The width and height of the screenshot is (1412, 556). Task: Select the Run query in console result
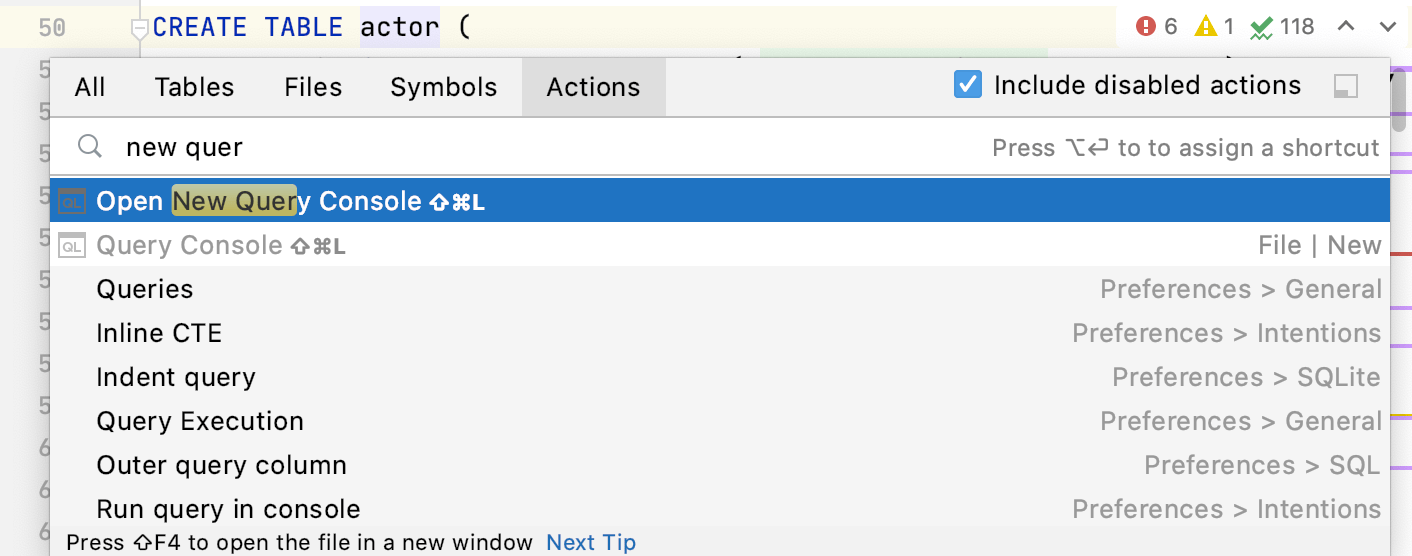pyautogui.click(x=228, y=509)
